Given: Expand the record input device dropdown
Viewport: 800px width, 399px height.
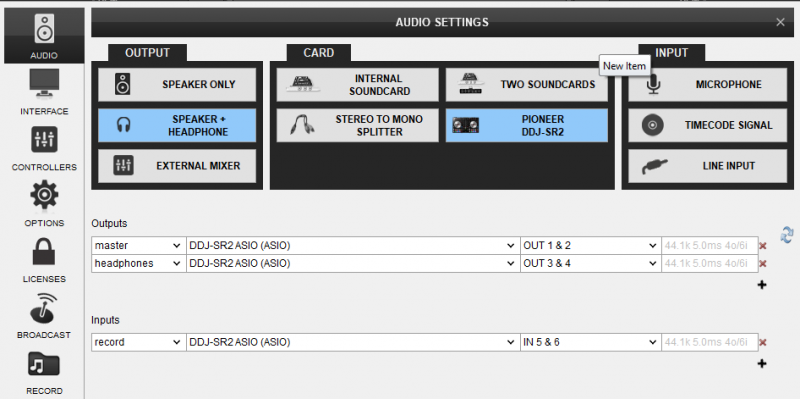Looking at the screenshot, I should tap(353, 342).
